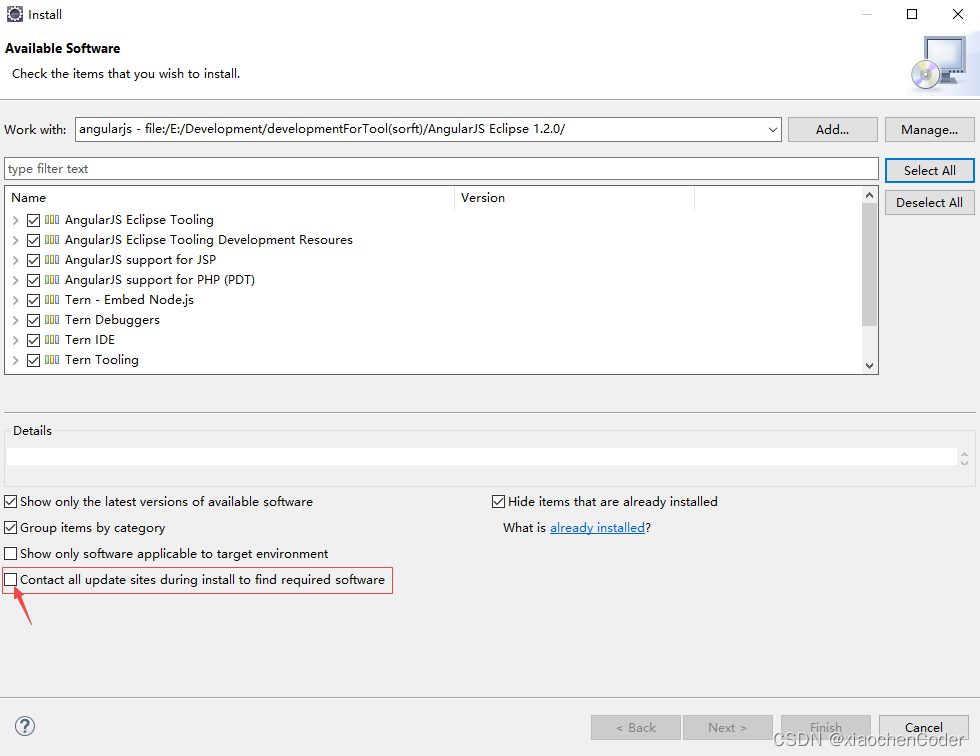Uncheck Tern - Embed Node.js checkbox

(x=34, y=301)
